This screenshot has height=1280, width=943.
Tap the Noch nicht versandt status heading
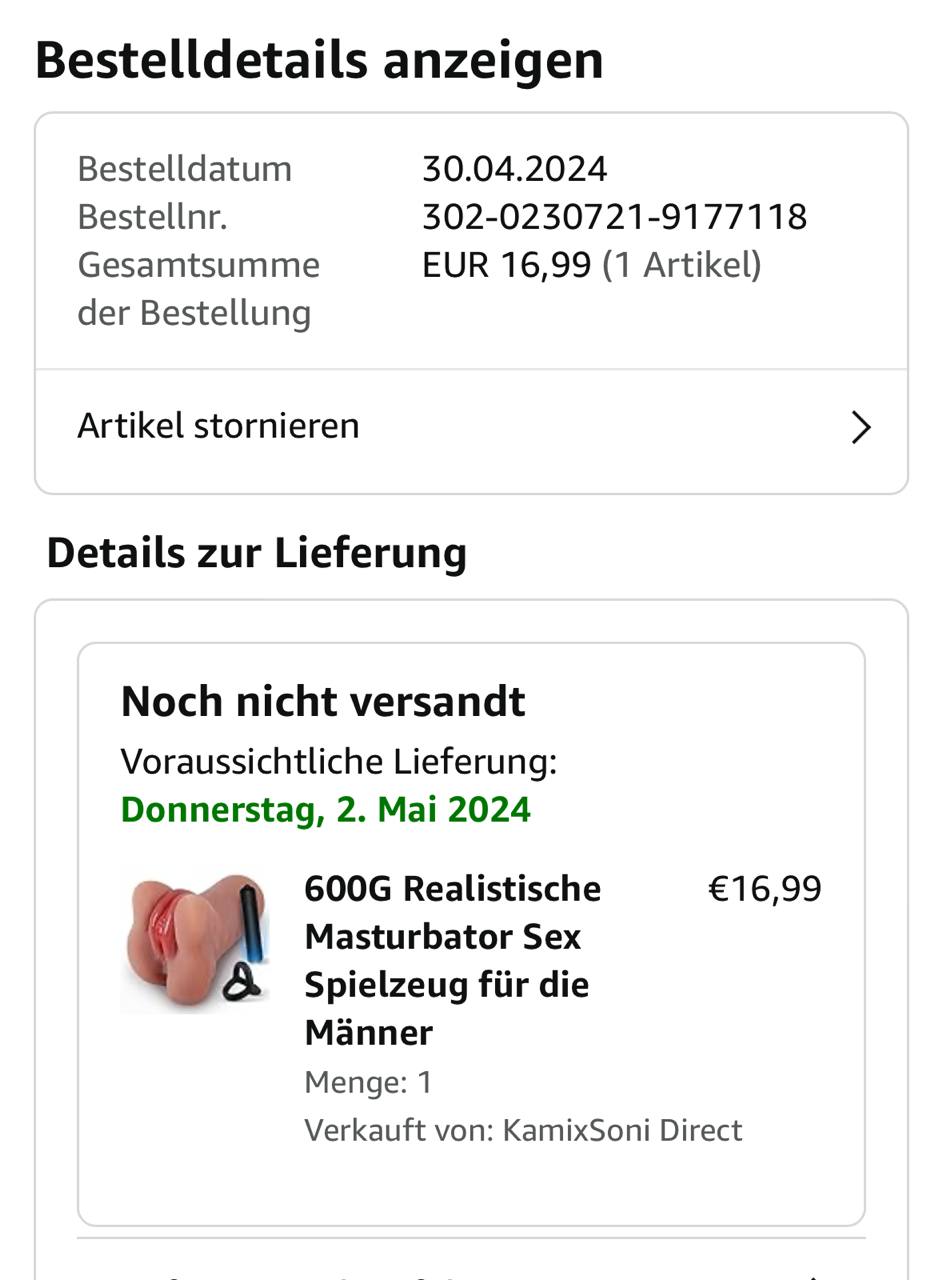point(323,702)
